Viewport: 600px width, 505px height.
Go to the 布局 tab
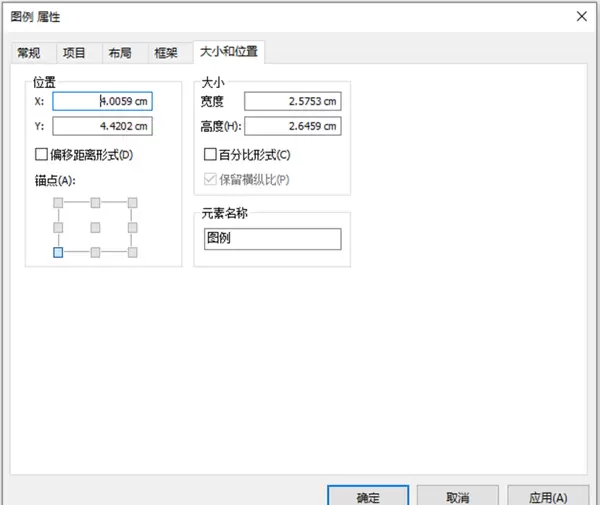(119, 53)
